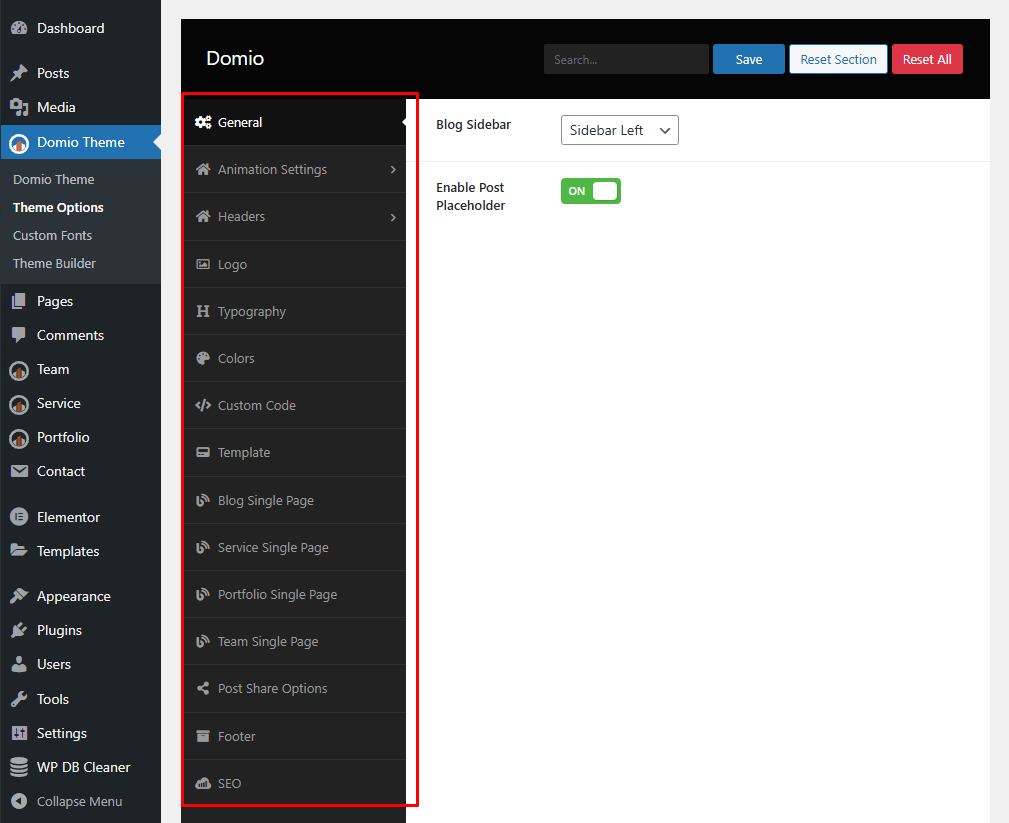Click the Colors palette icon
The width and height of the screenshot is (1009, 823).
click(203, 358)
